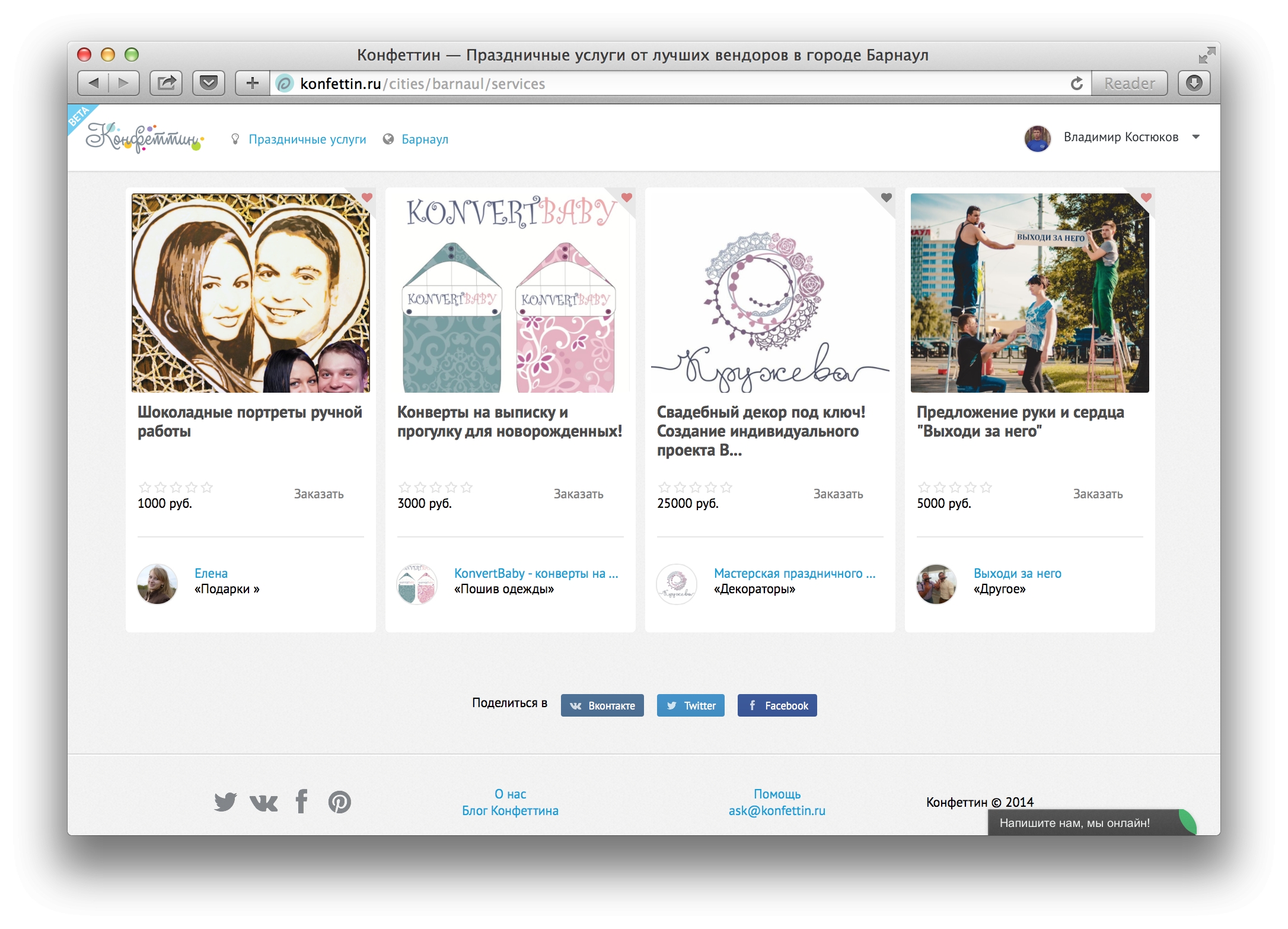
Task: Open the Барнаул city selector
Action: [x=425, y=139]
